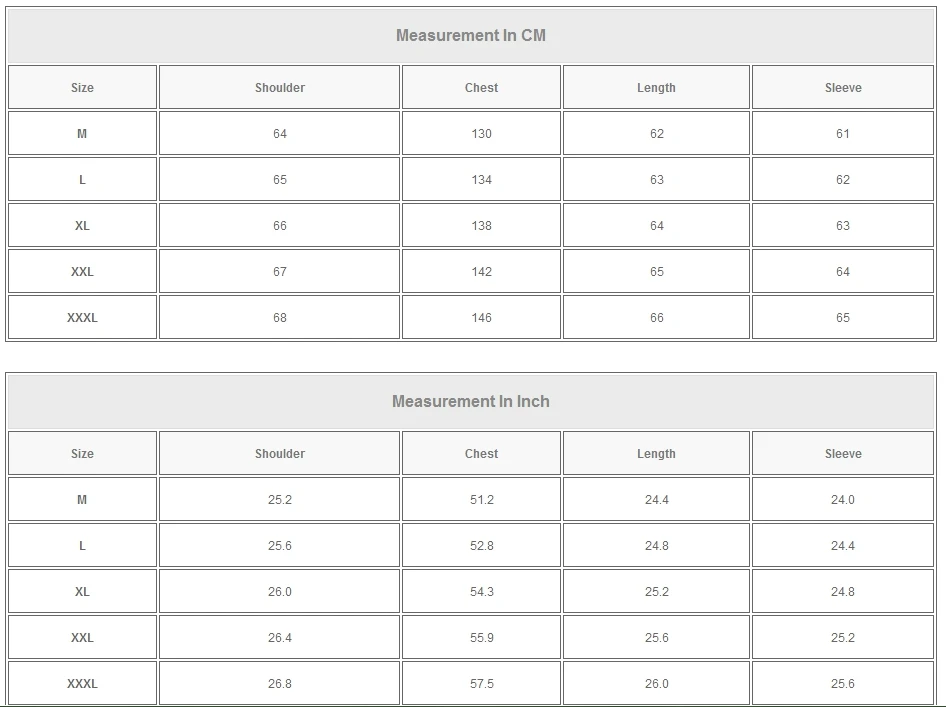
Task: Select the 57.5 chest cell in Inch table
Action: point(481,684)
